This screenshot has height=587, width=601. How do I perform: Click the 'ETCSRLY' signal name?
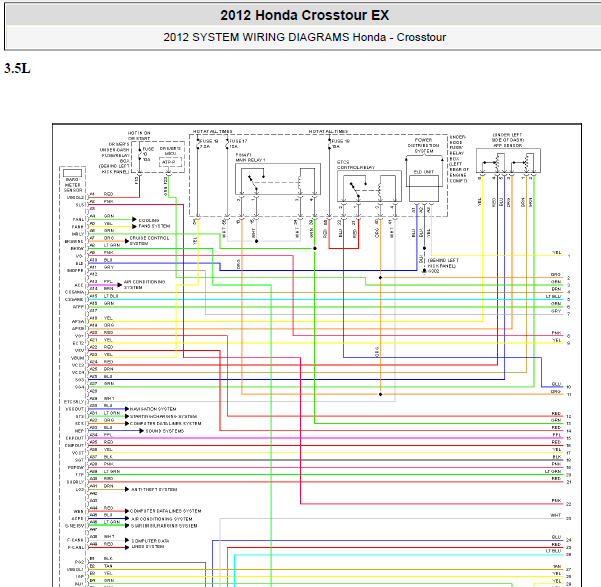[x=74, y=402]
